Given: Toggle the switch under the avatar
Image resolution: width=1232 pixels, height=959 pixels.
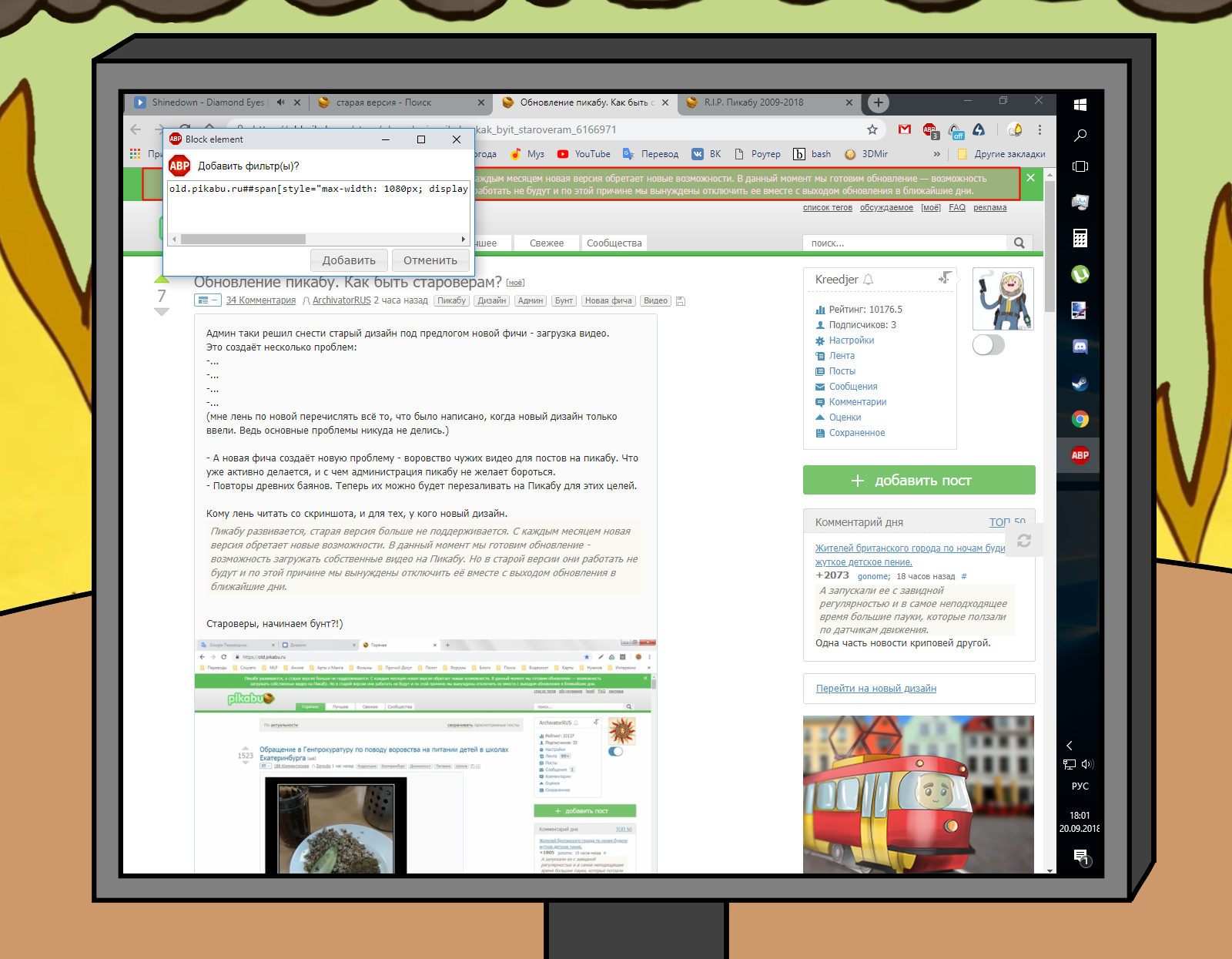Looking at the screenshot, I should pyautogui.click(x=989, y=344).
